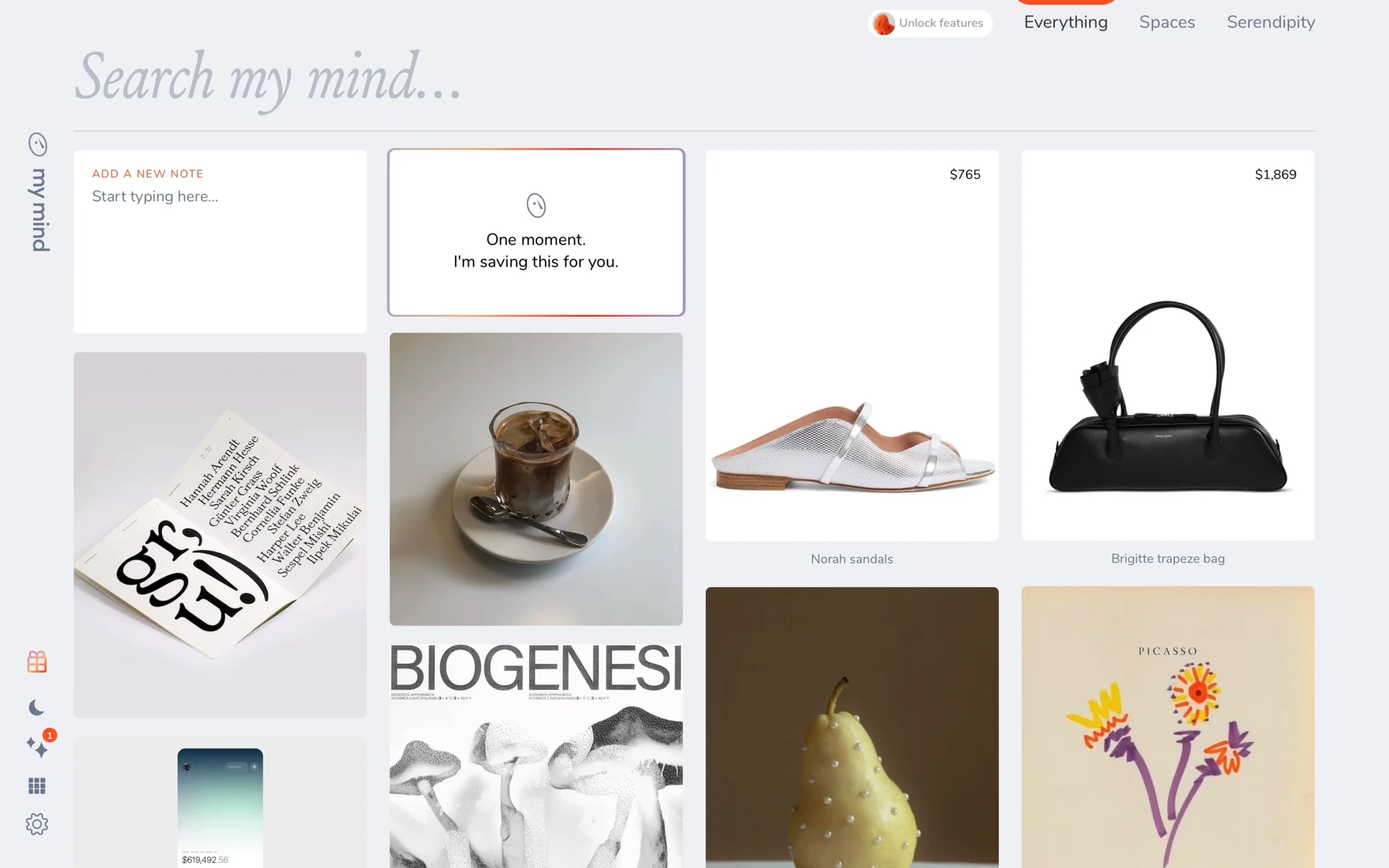Open the BIOGENESI mushroom poster card
The image size is (1389, 868).
[536, 755]
